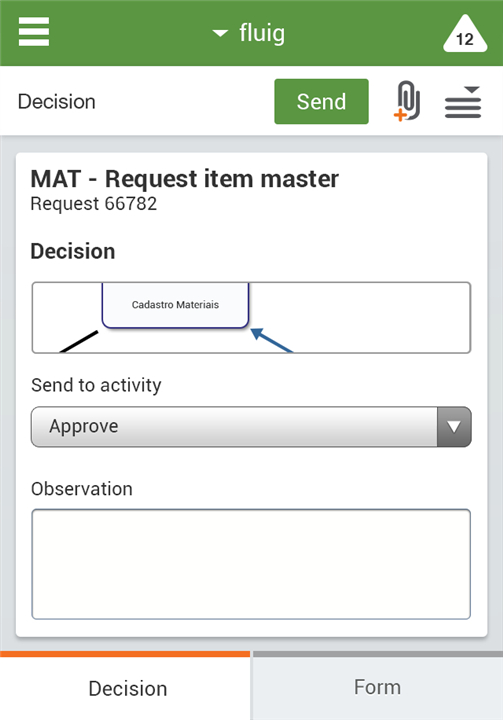Screen dimensions: 503x720
Task: Click the MAT - Request item master title
Action: pyautogui.click(x=185, y=179)
